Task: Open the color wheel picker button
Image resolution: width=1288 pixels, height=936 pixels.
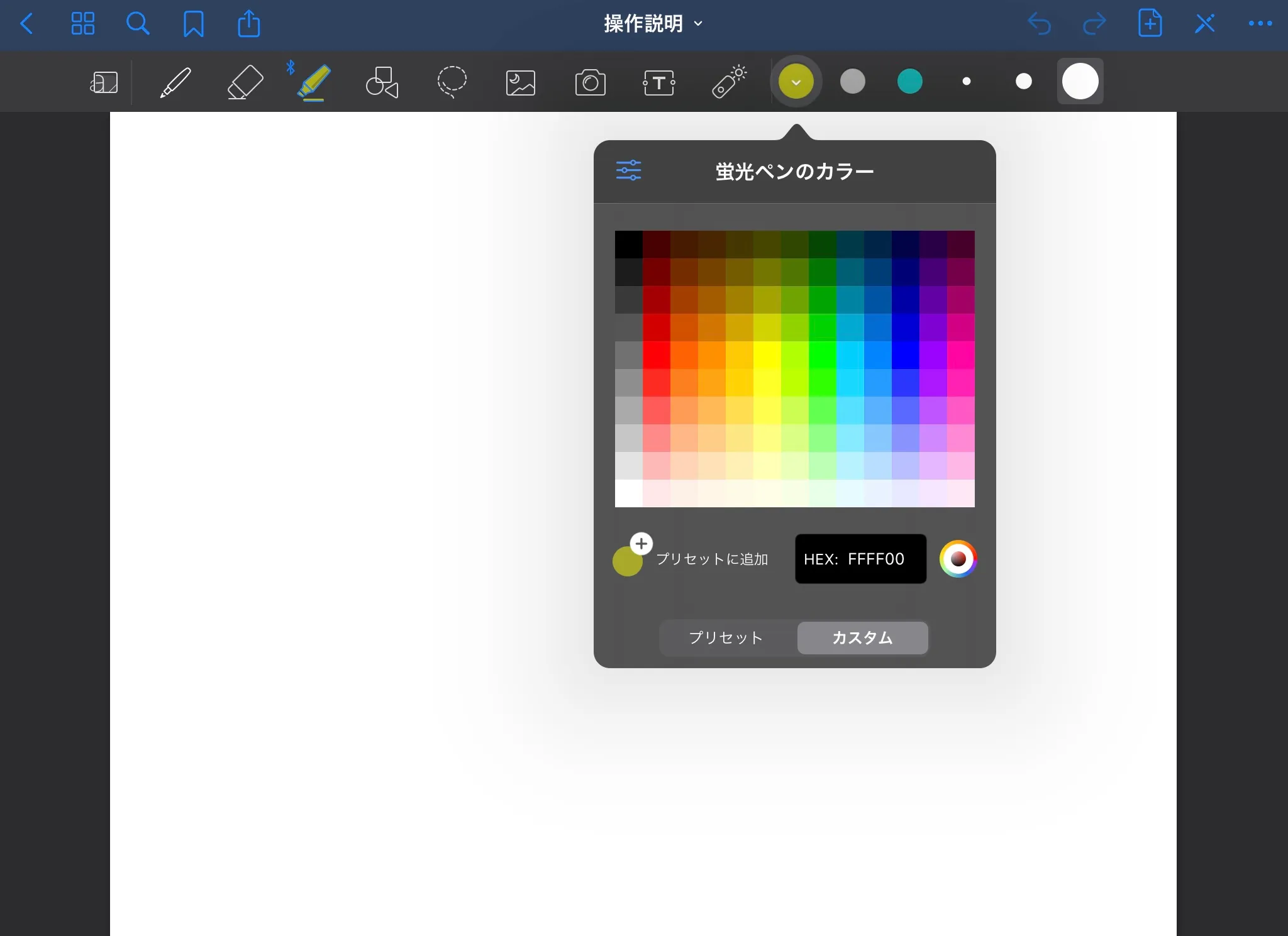Action: tap(958, 558)
